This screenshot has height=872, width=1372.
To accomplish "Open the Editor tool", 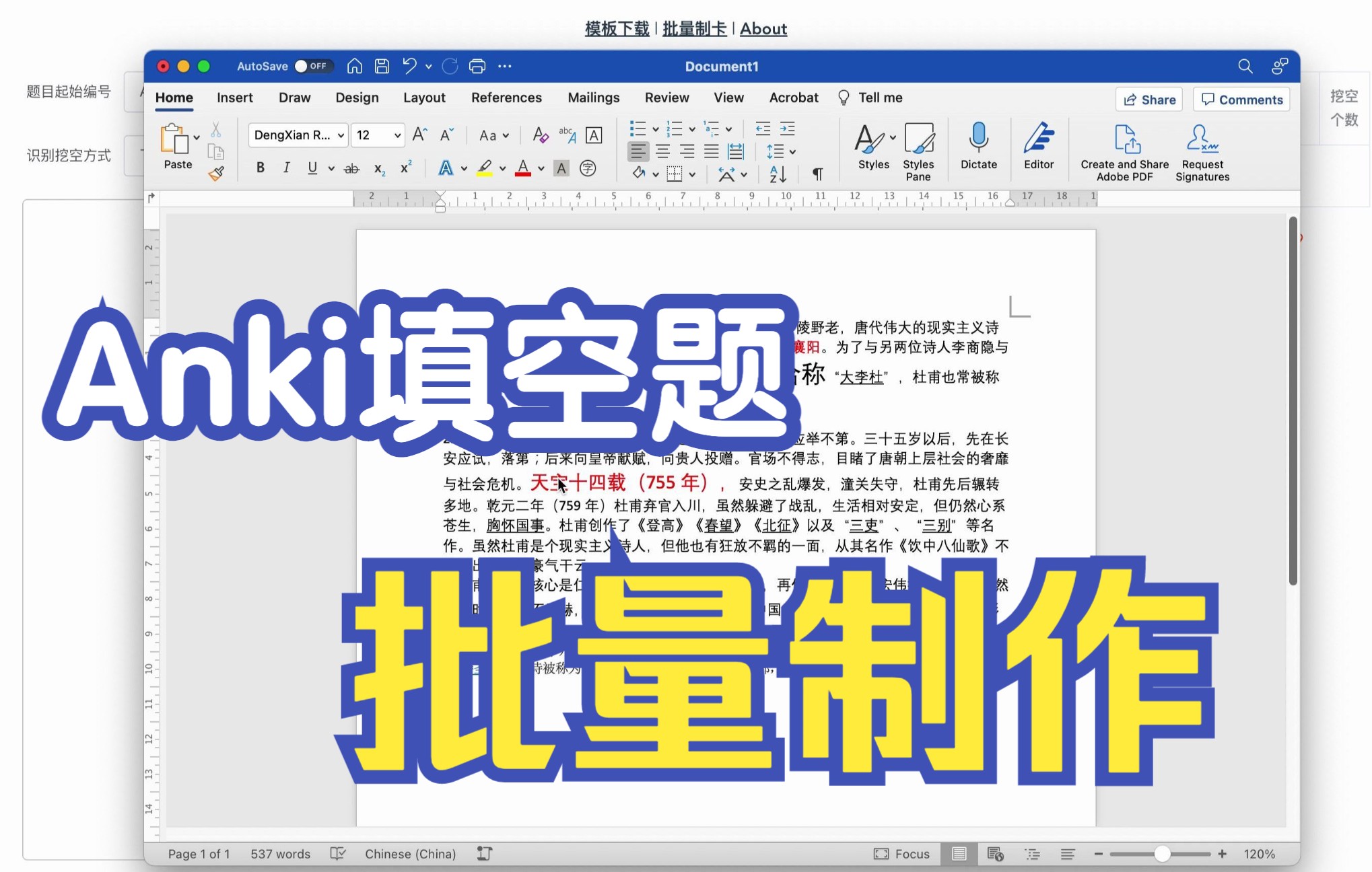I will tap(1039, 146).
